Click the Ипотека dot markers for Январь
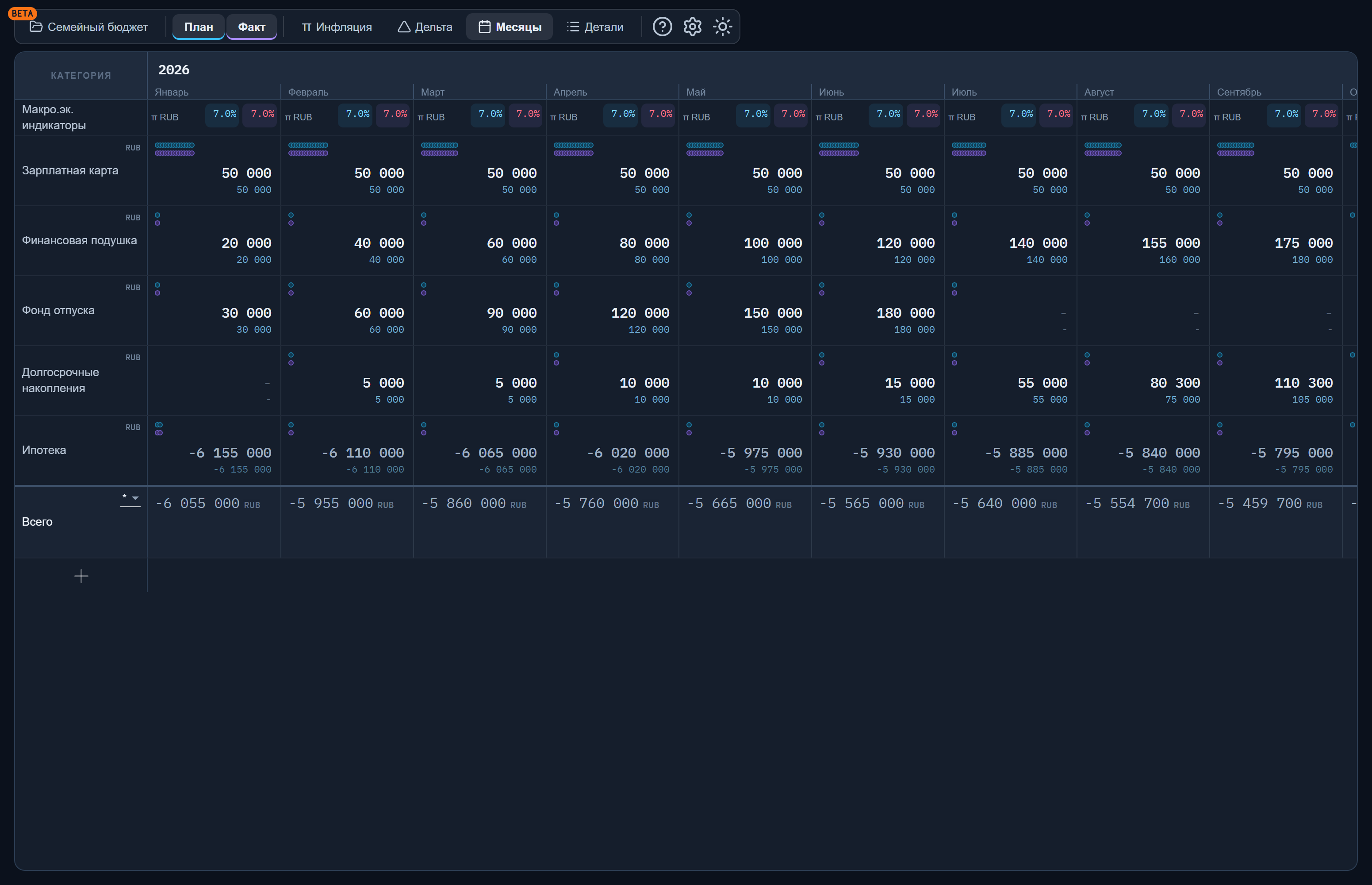The image size is (1372, 885). coord(158,429)
